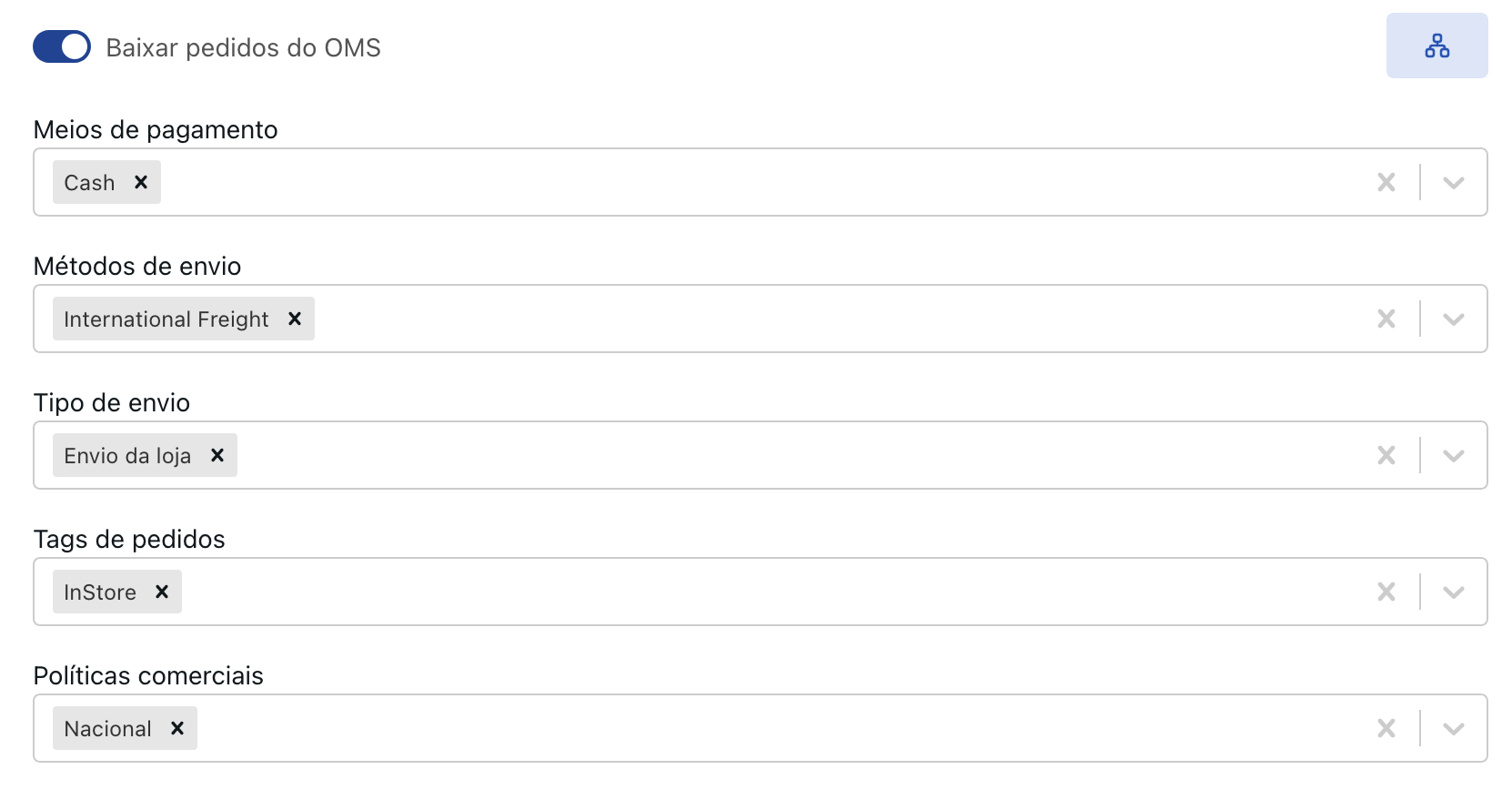1512x810 pixels.
Task: Remove the Envio da loja tag
Action: click(x=217, y=455)
